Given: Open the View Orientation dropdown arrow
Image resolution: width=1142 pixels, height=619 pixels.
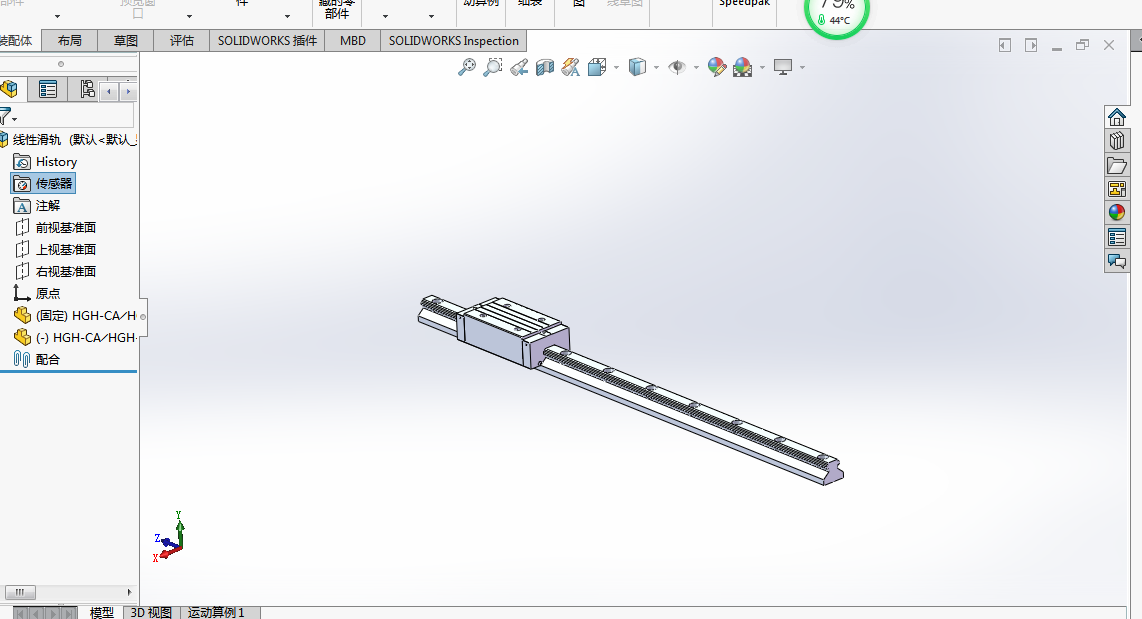Looking at the screenshot, I should pyautogui.click(x=617, y=68).
